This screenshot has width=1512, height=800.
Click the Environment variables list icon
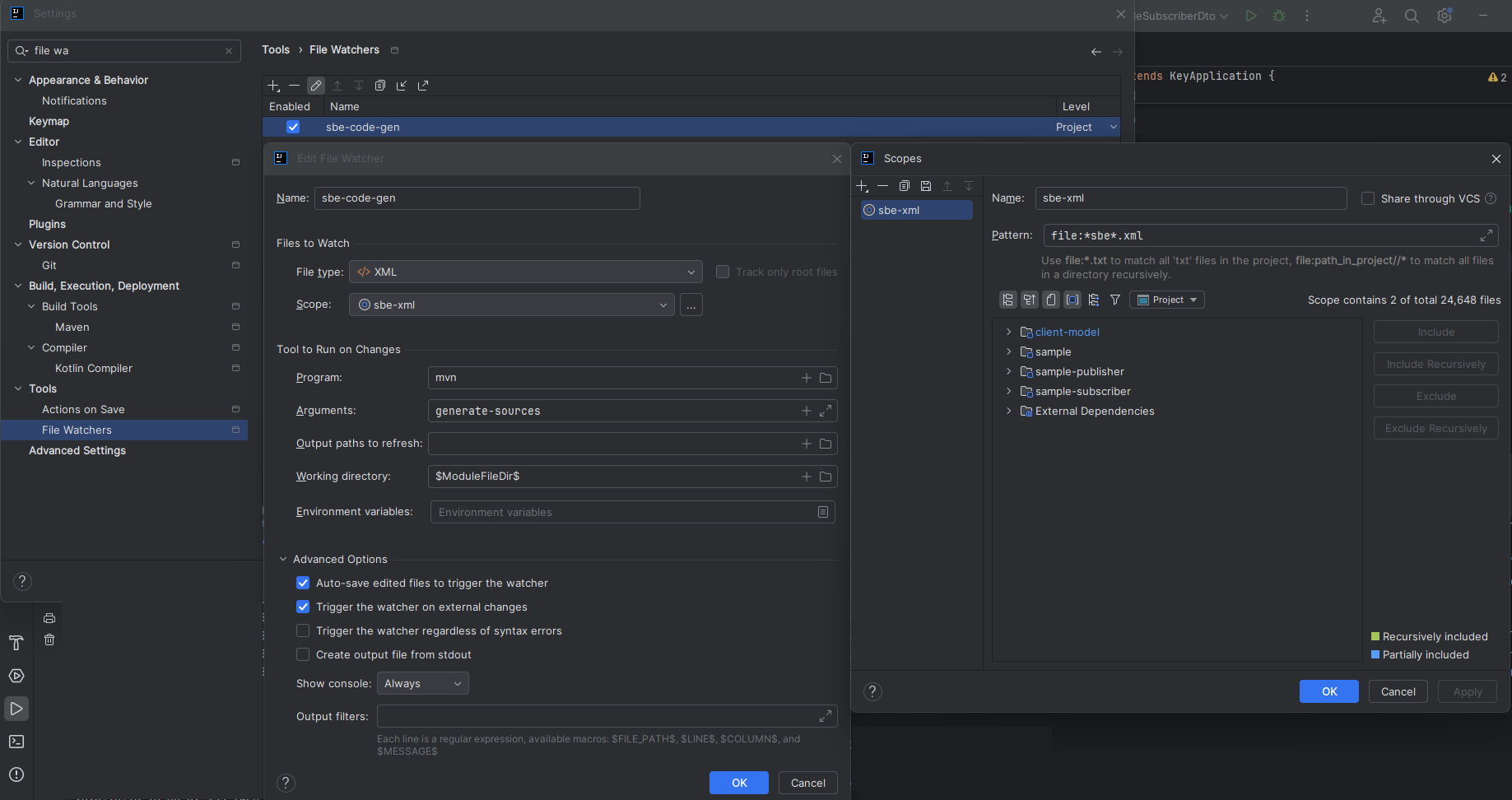coord(822,511)
